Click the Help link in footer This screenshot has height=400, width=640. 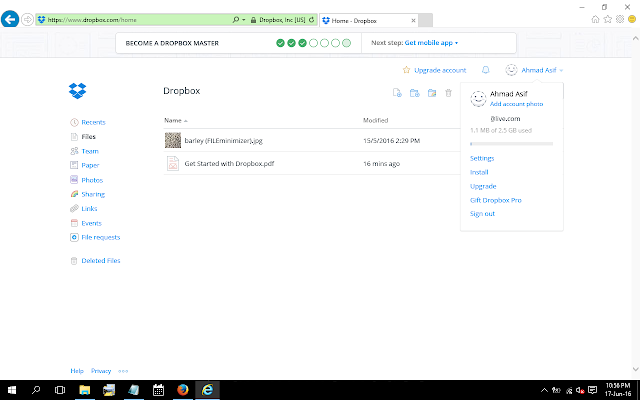(77, 371)
